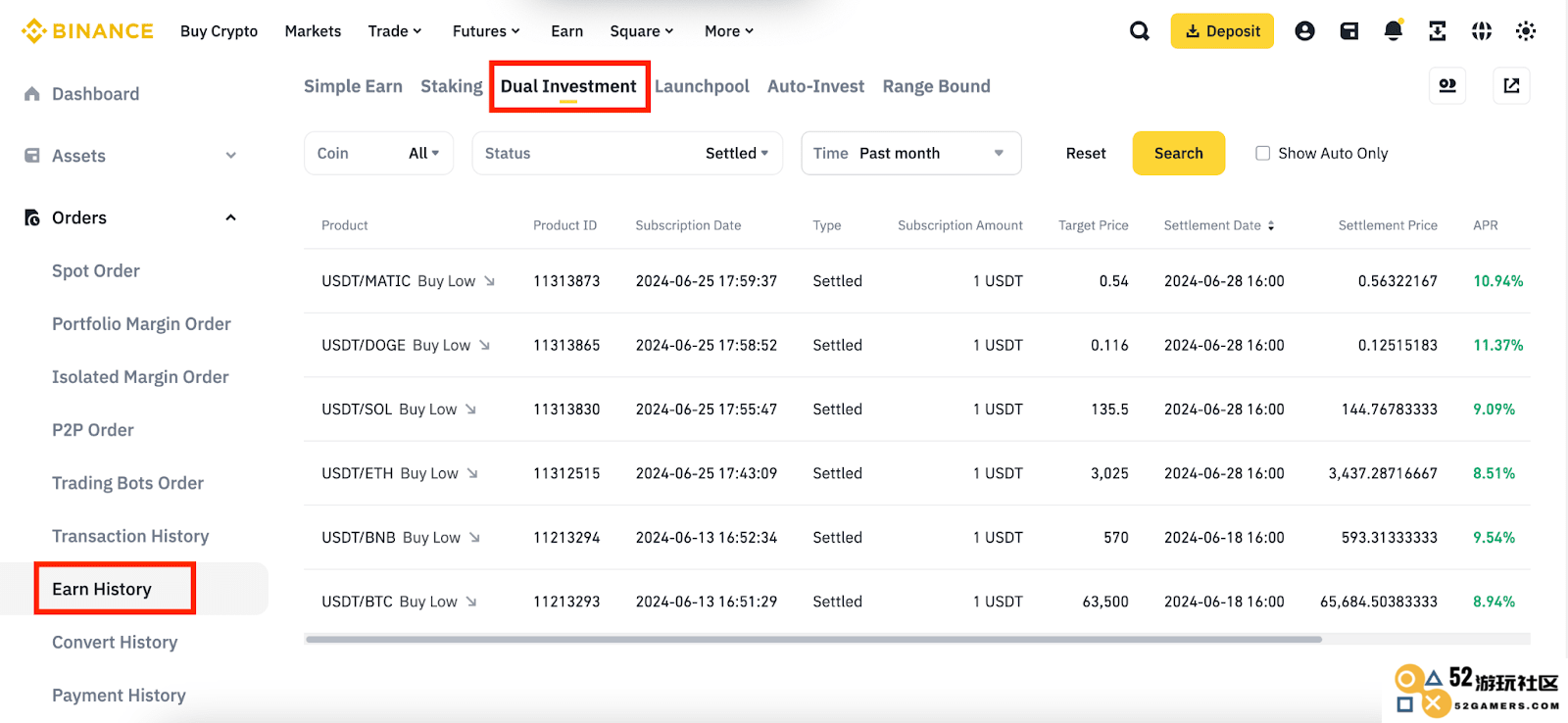
Task: Click the Assets wallet sidebar icon
Action: [32, 156]
